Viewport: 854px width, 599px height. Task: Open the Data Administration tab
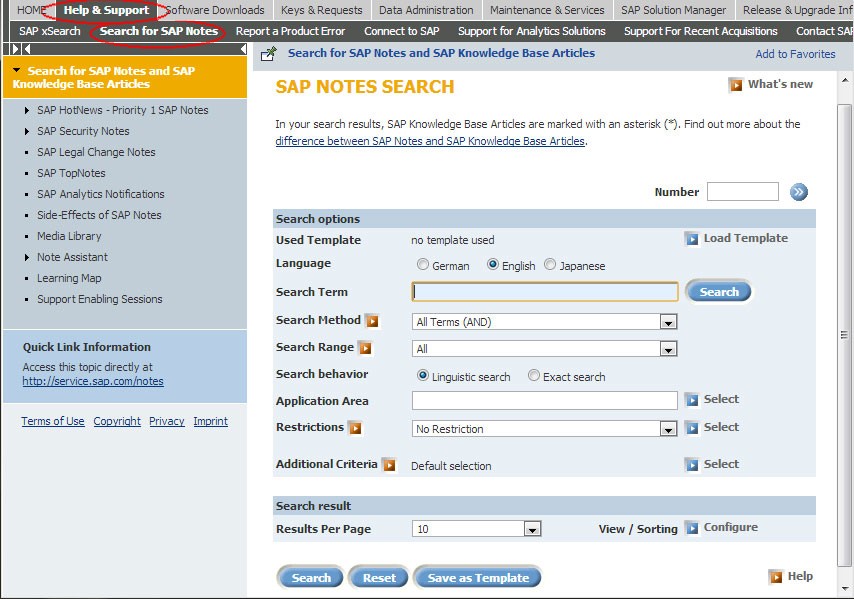point(426,10)
